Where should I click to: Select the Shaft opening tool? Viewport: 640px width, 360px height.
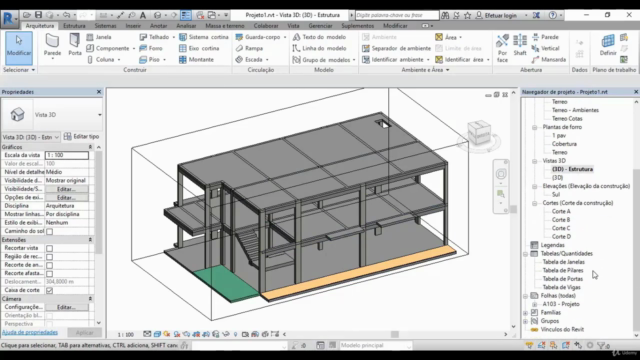(x=520, y=45)
